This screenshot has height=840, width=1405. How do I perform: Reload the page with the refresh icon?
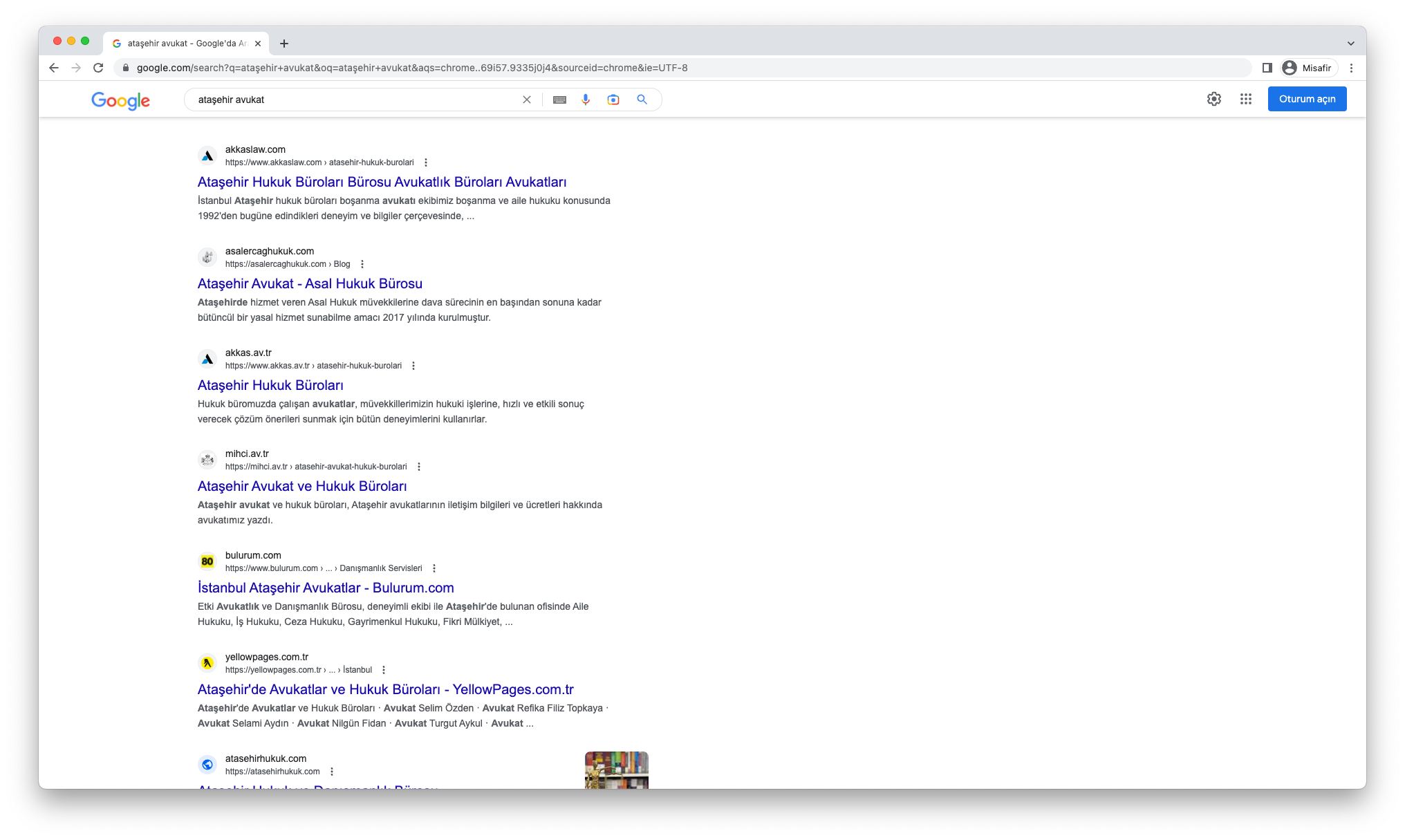(x=98, y=68)
